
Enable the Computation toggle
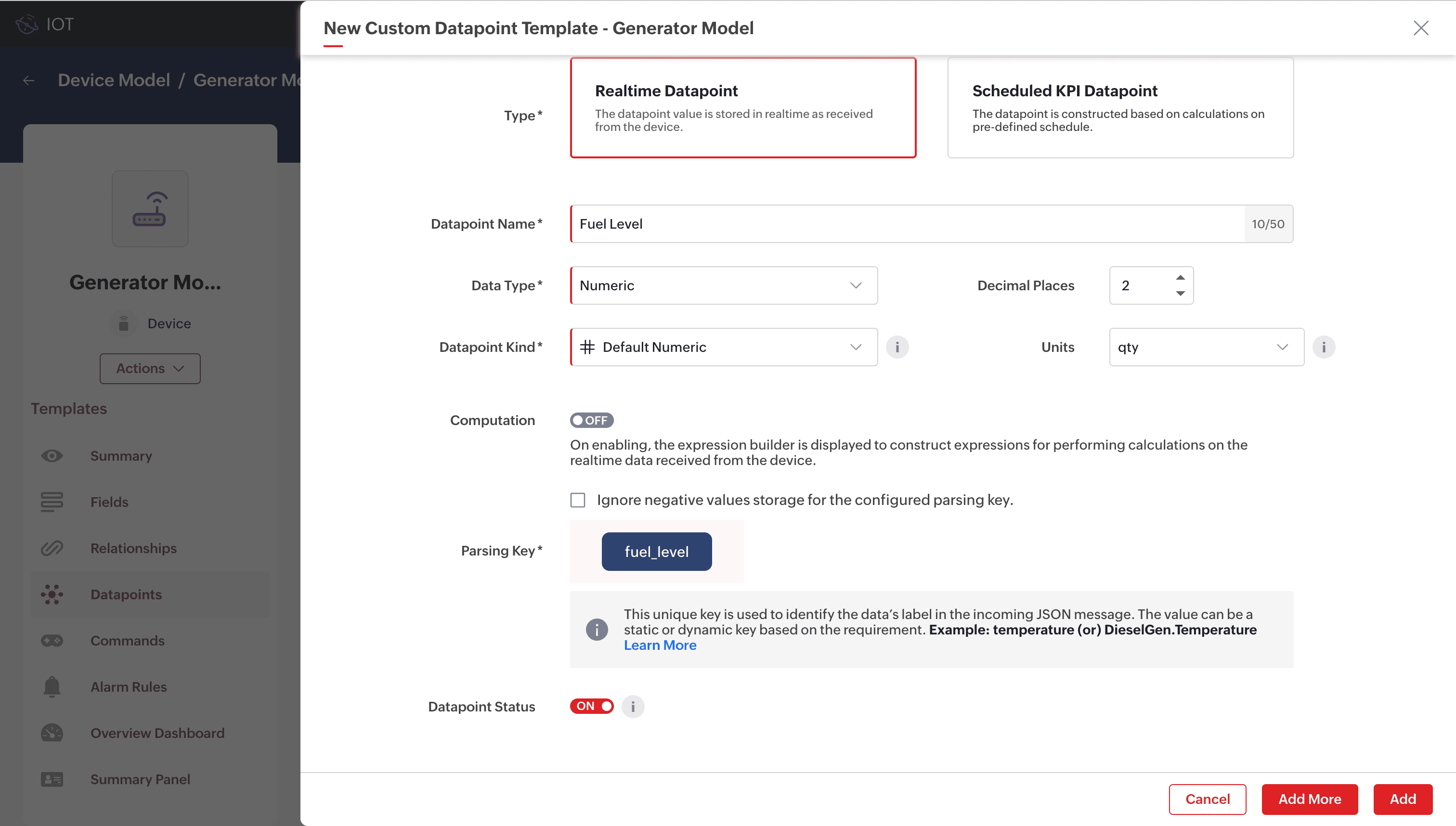tap(591, 420)
